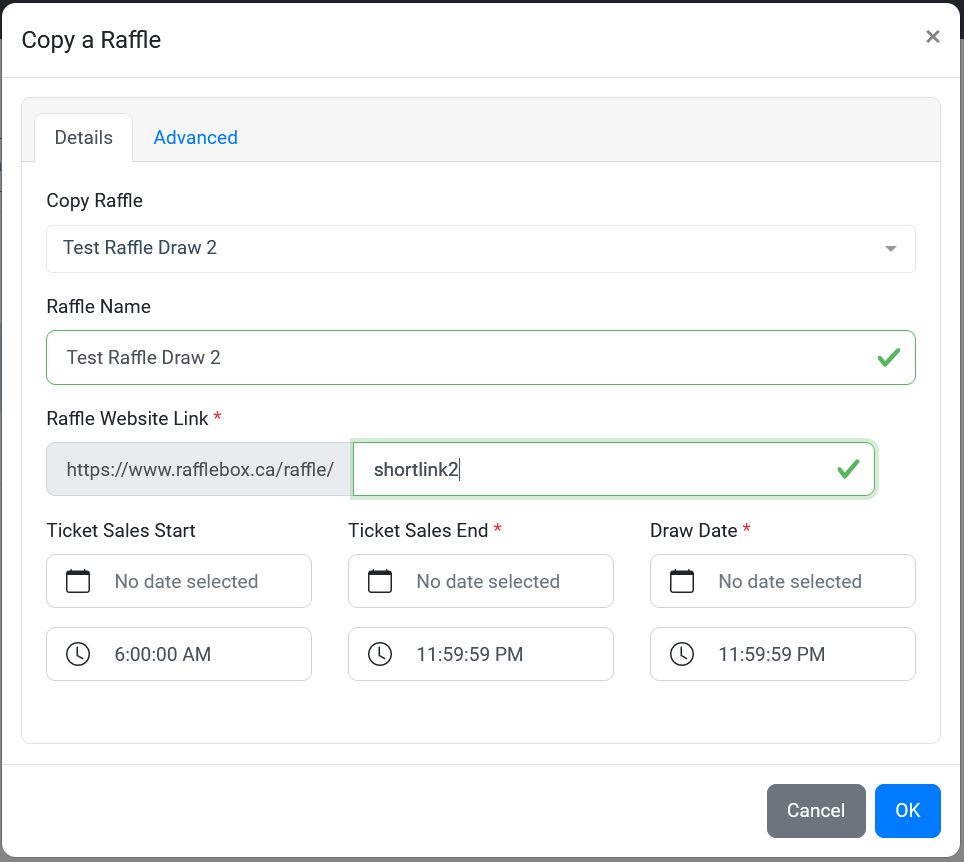This screenshot has width=964, height=862.
Task: Confirm with the OK button
Action: 907,810
